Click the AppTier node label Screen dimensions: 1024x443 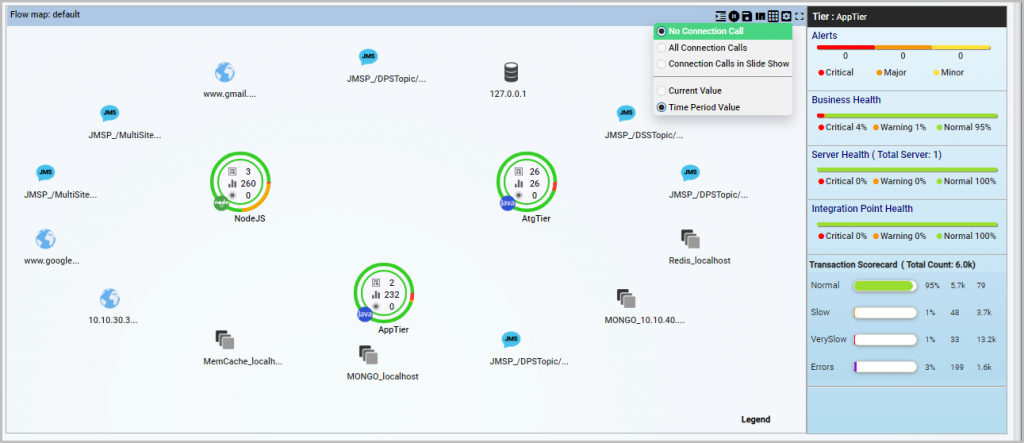393,330
